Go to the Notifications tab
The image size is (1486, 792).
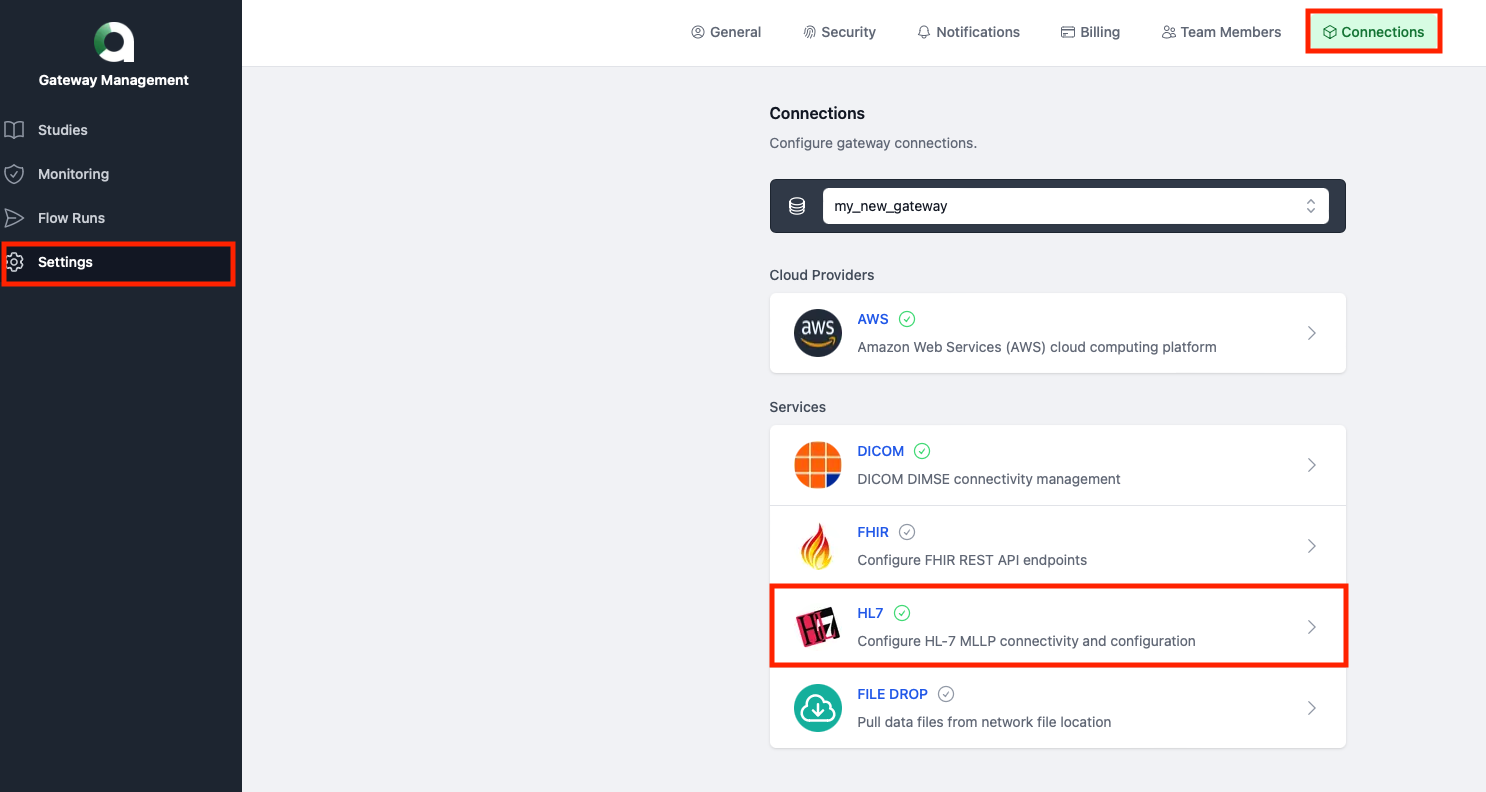(x=968, y=32)
